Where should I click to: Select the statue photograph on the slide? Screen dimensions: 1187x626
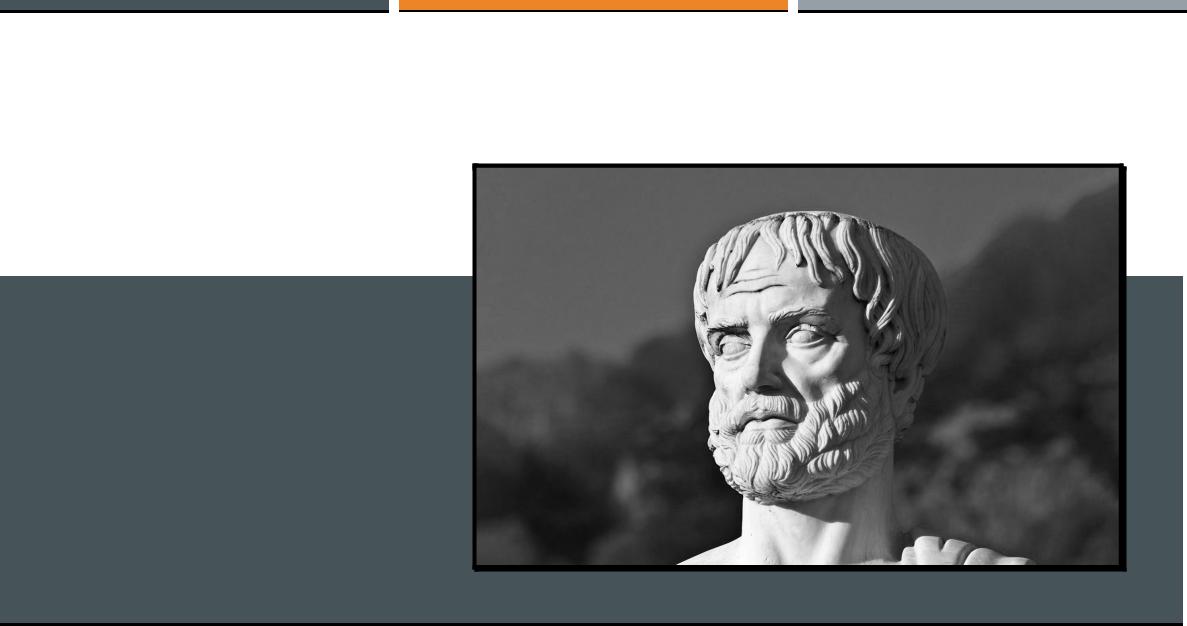click(x=799, y=366)
